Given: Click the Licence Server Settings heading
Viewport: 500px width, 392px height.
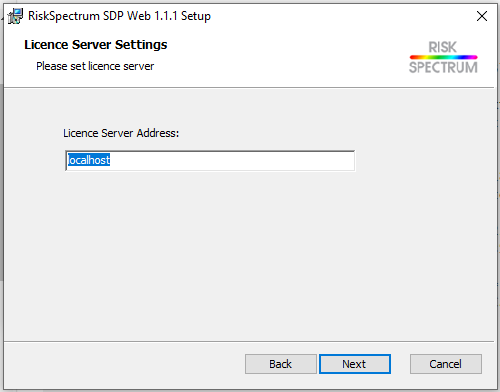Looking at the screenshot, I should 96,45.
